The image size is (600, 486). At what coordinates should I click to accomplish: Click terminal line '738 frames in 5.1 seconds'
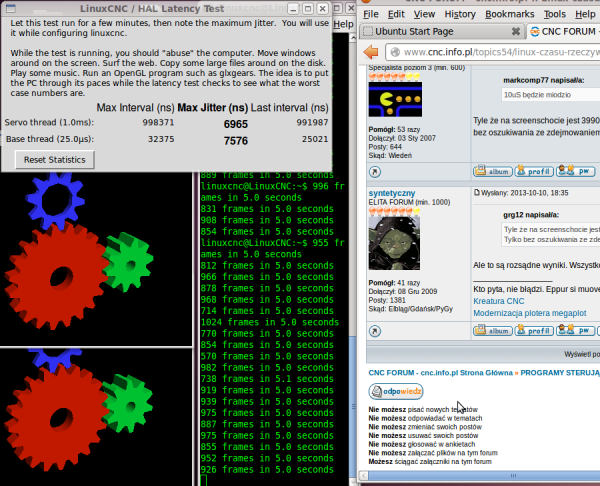267,379
